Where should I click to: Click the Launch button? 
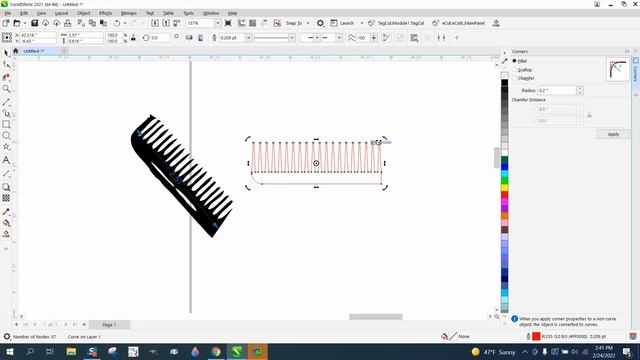(342, 23)
